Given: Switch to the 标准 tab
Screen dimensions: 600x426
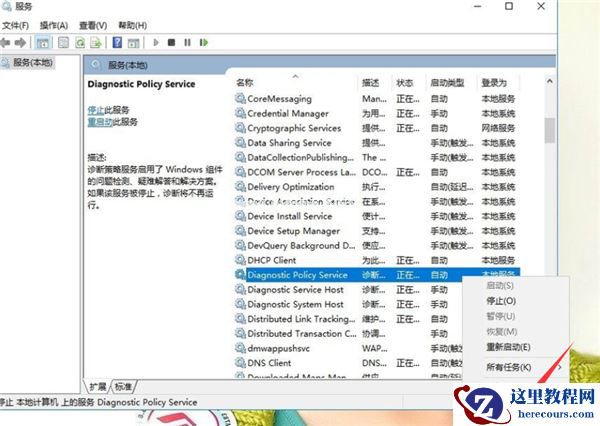Looking at the screenshot, I should pos(123,387).
